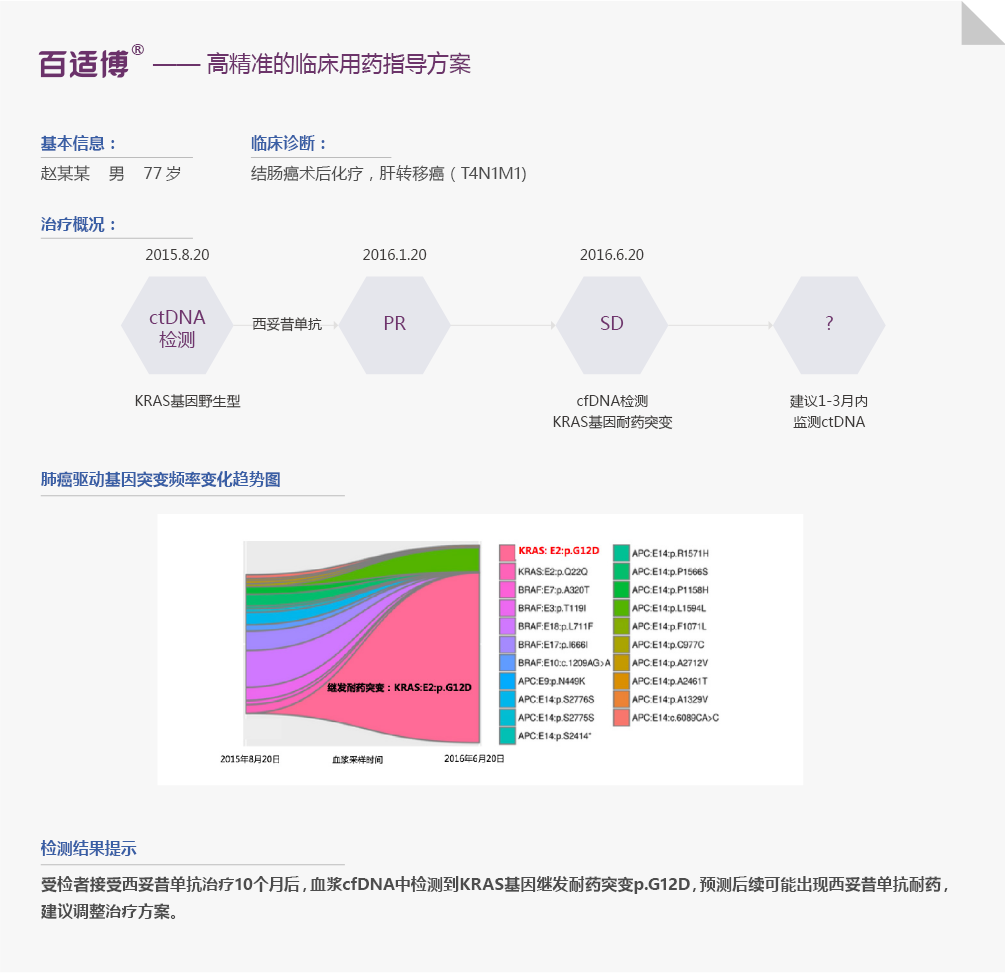Click the APC:E9:p.N449K legend swatch
1005x973 pixels.
pos(507,681)
